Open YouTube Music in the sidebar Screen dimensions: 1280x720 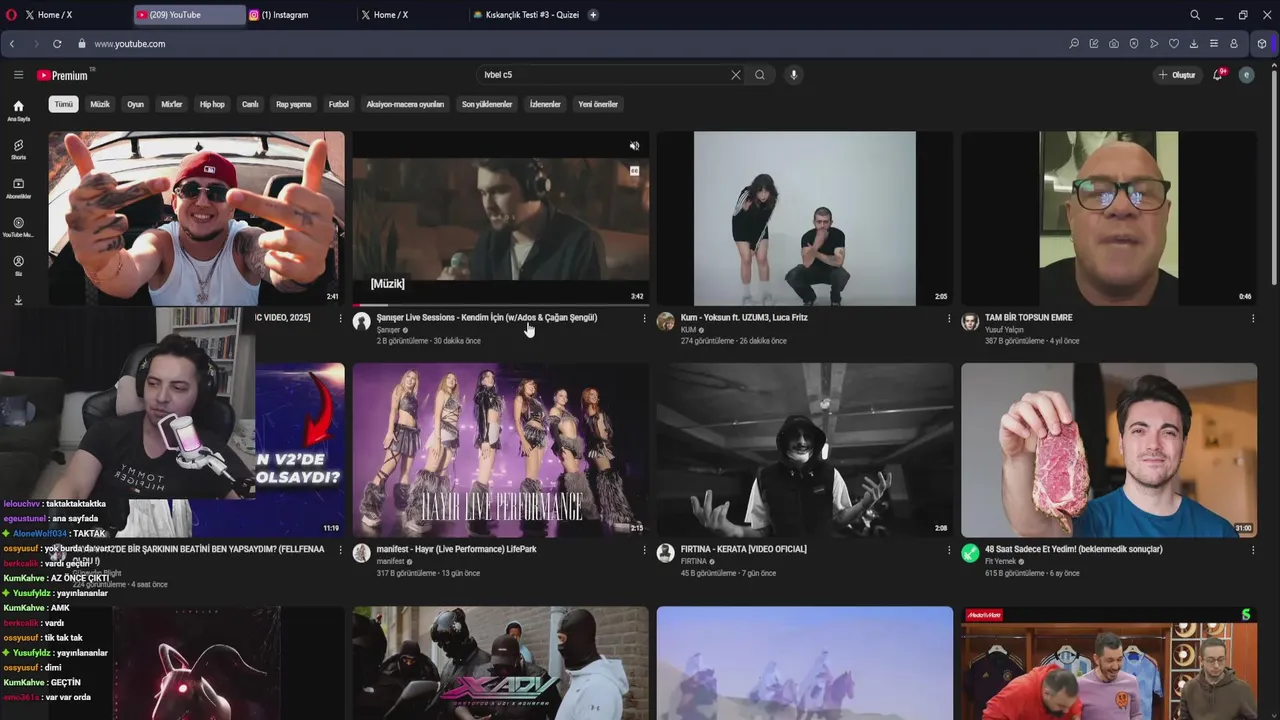[18, 228]
